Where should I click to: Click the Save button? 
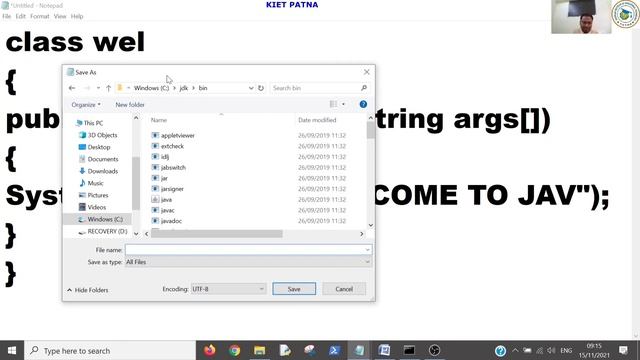click(x=294, y=289)
